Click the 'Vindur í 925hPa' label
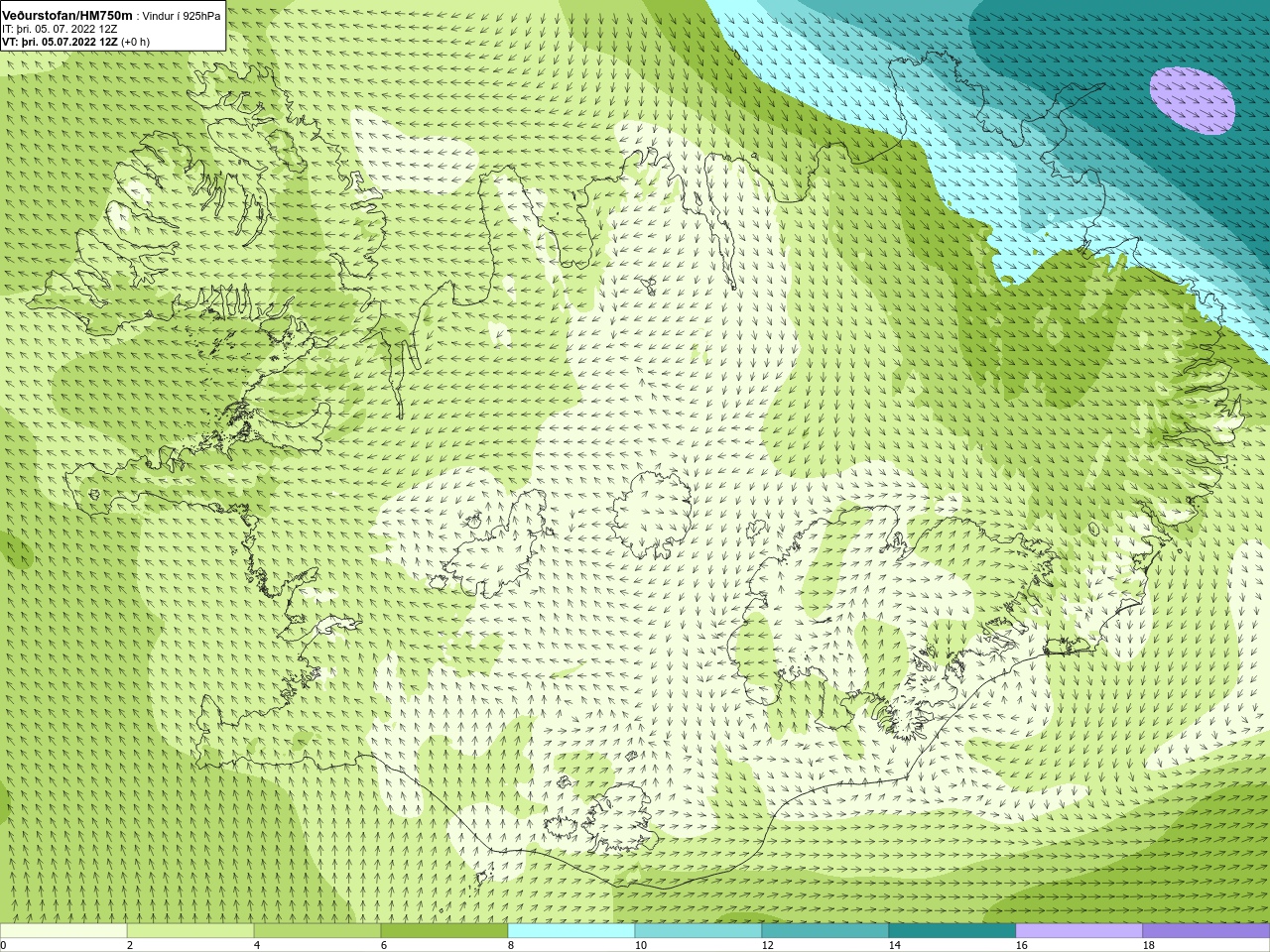 pyautogui.click(x=182, y=17)
